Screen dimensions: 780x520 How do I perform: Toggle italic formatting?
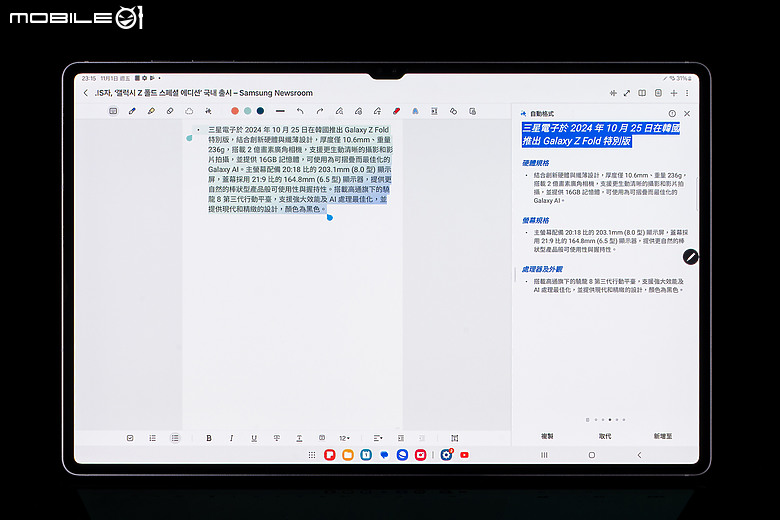[x=231, y=438]
